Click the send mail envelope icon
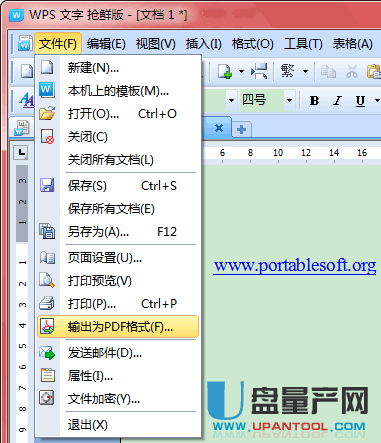Viewport: 381px width, 443px height. pos(47,353)
